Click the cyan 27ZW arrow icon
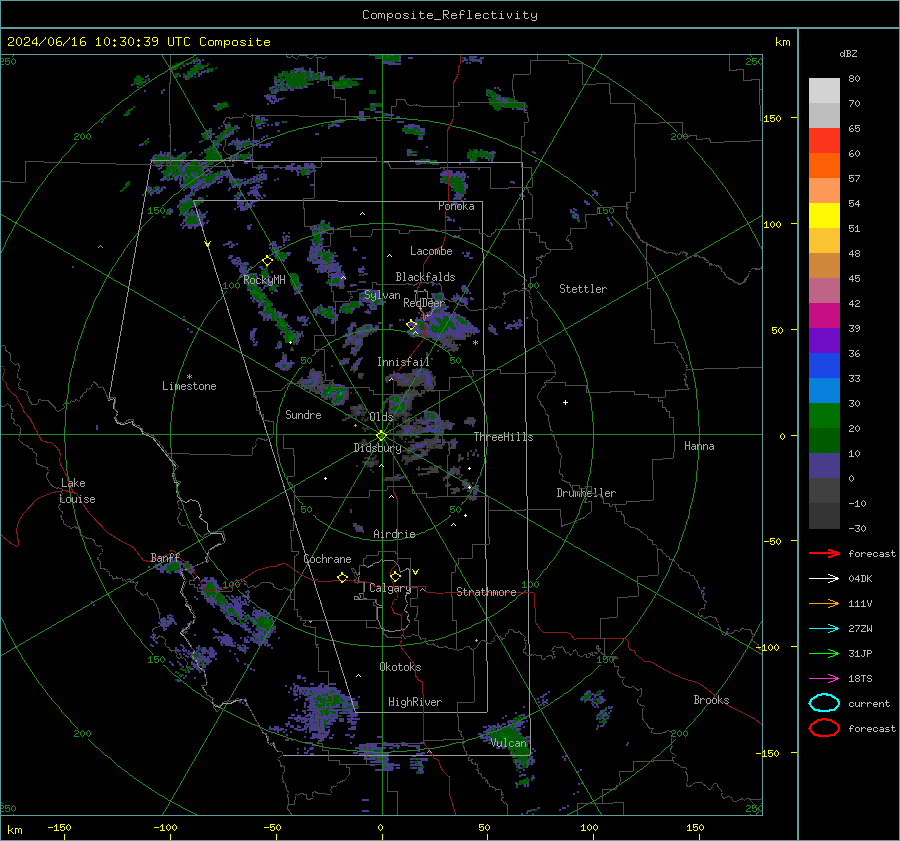 [x=824, y=629]
